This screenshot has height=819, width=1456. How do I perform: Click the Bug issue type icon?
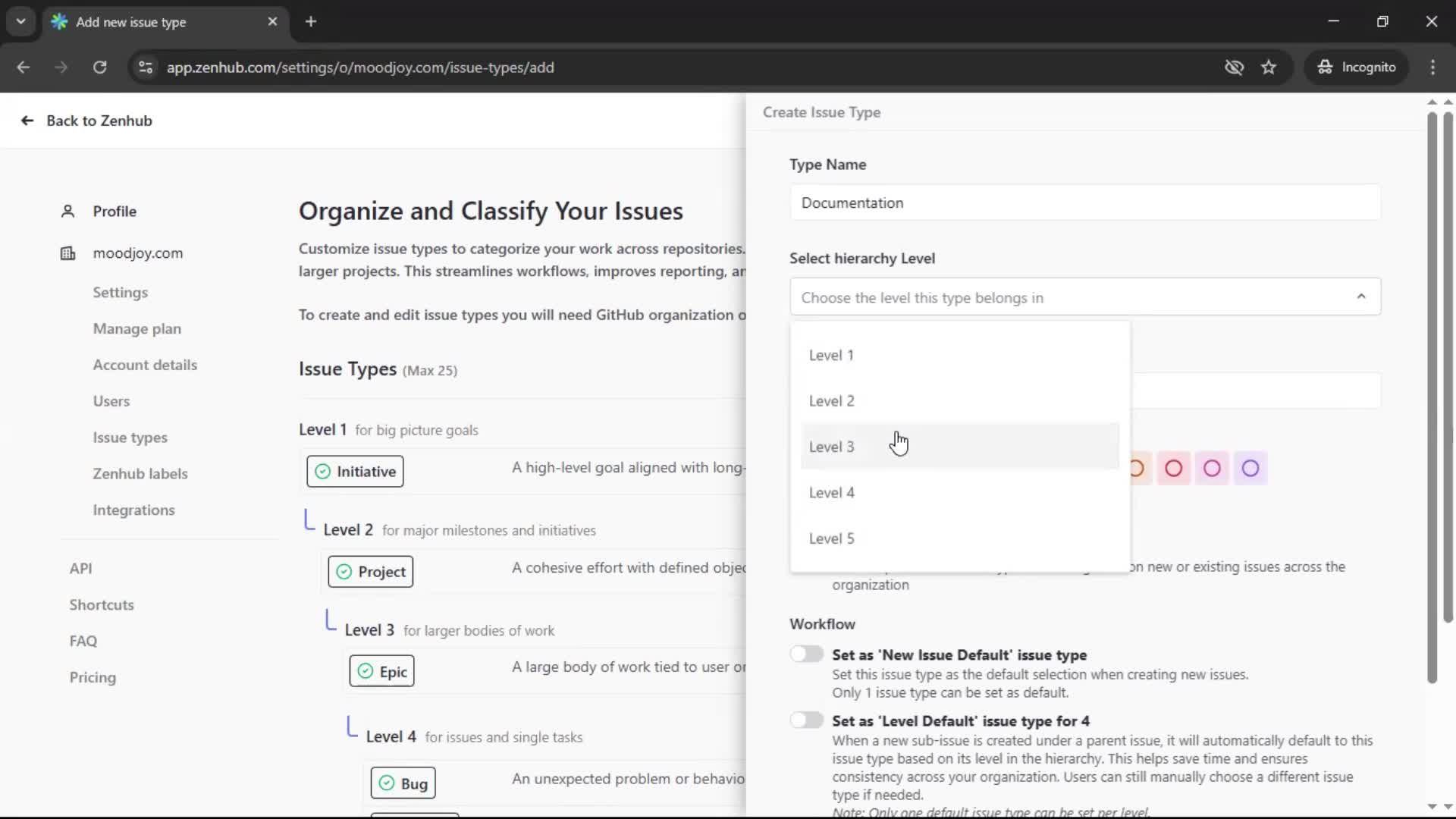[x=387, y=782]
